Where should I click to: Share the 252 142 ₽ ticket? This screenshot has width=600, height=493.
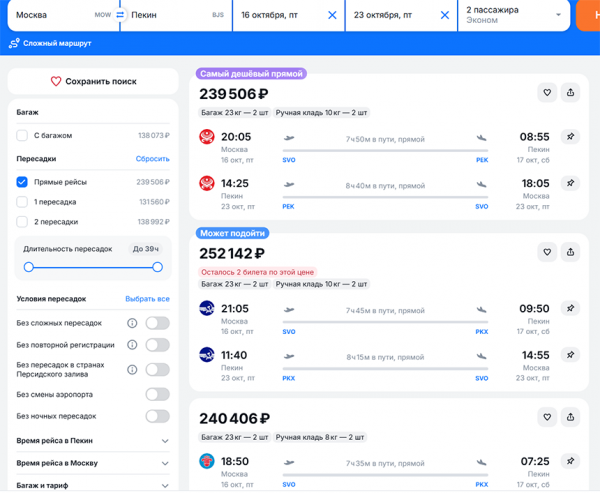click(570, 252)
